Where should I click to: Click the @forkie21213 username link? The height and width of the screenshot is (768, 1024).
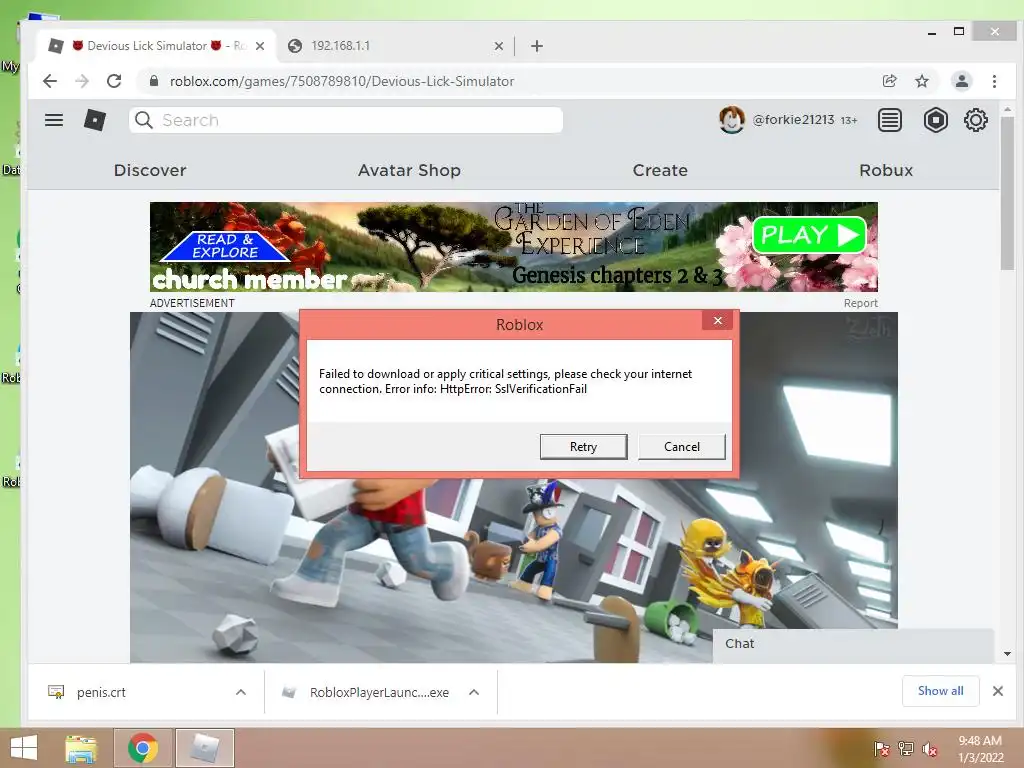point(793,120)
